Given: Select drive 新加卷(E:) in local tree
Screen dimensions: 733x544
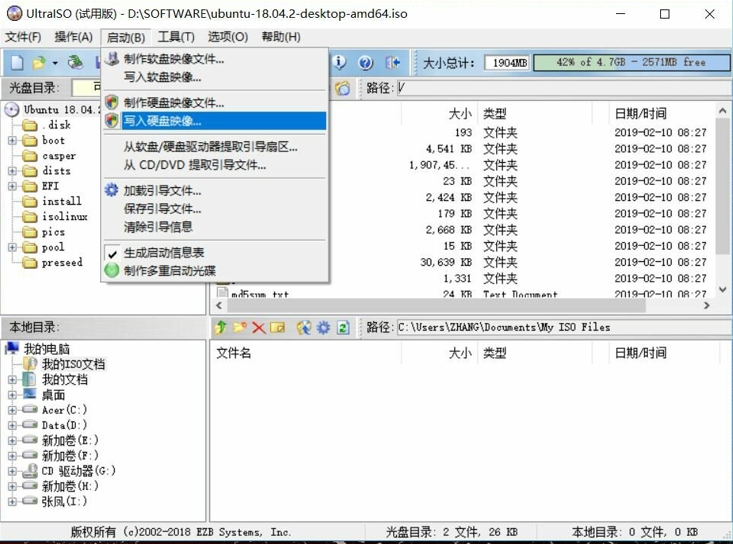Looking at the screenshot, I should tap(70, 440).
